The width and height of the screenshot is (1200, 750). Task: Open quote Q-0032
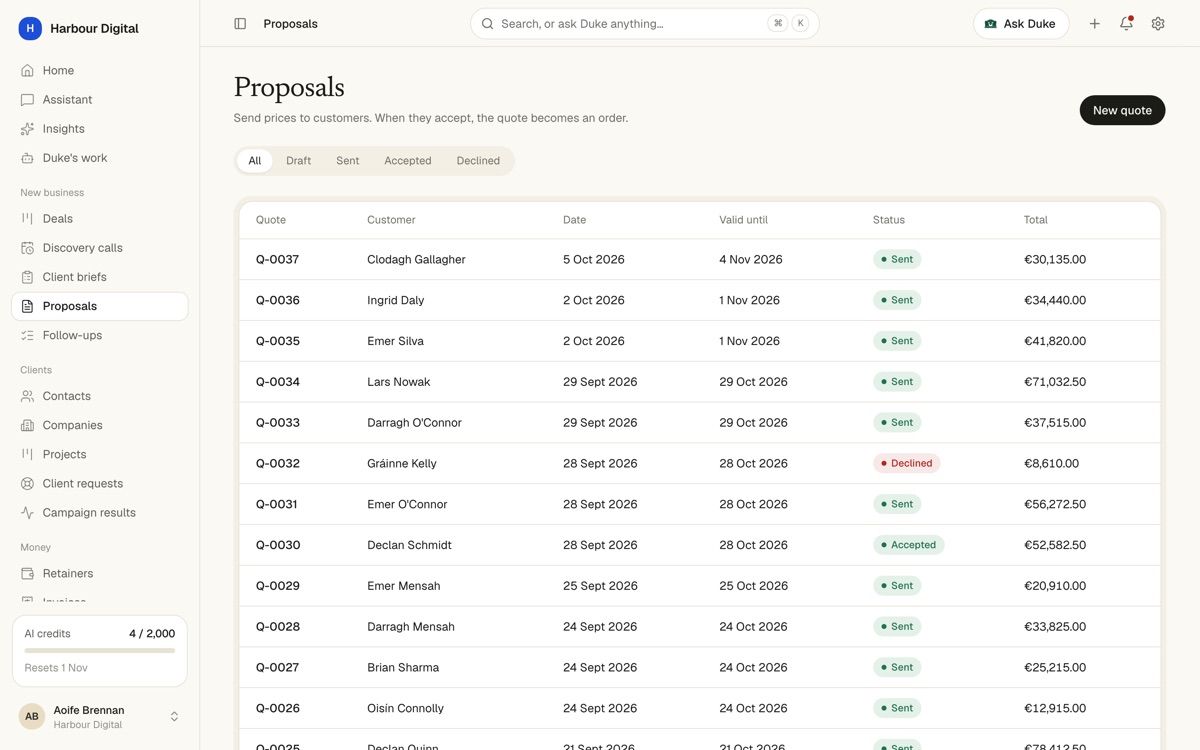point(277,464)
